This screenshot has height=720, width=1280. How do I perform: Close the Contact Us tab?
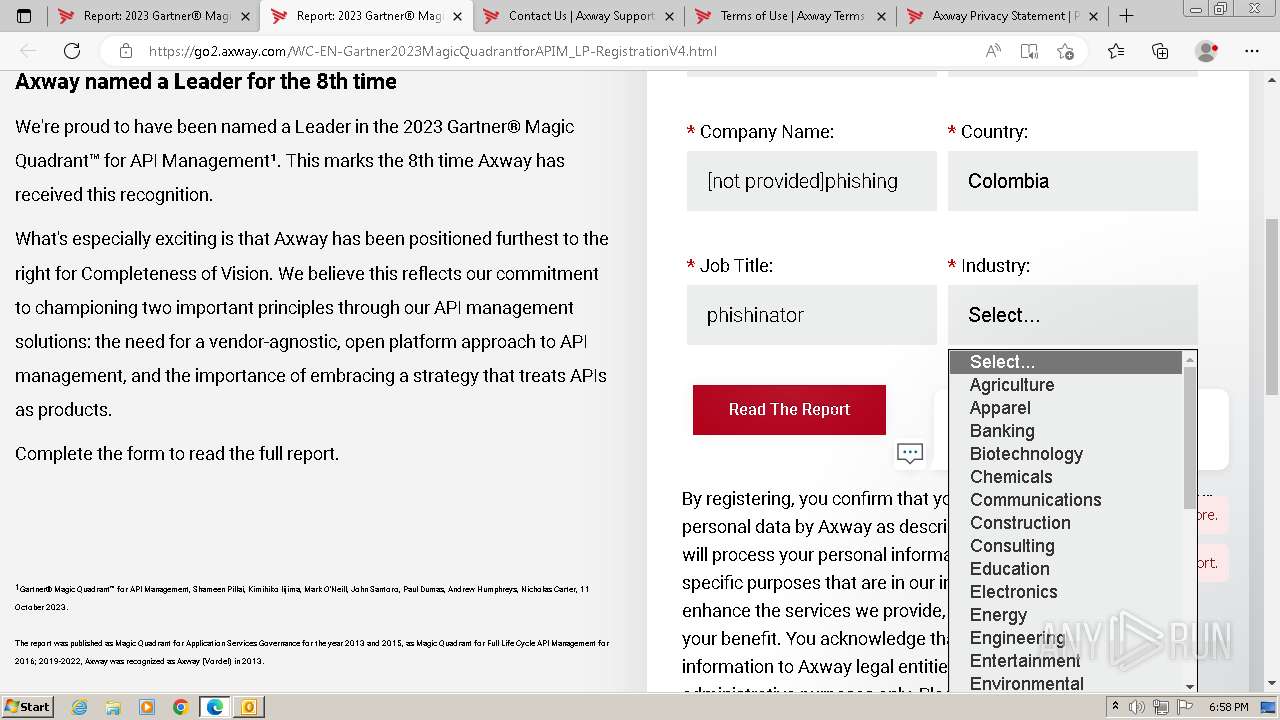(669, 16)
